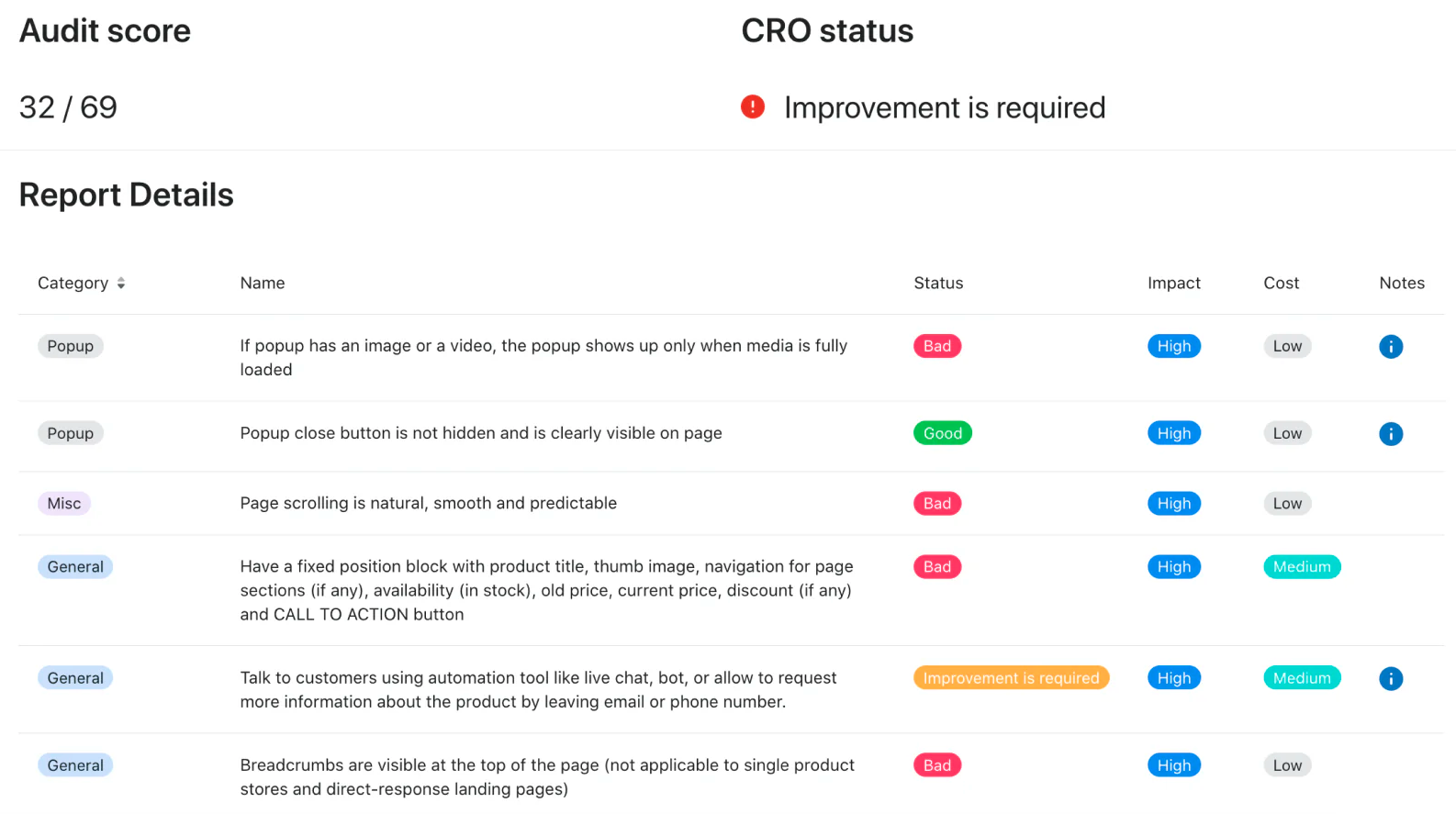Select the breadcrumbs visibility rule text
Image resolution: width=1456 pixels, height=814 pixels.
tap(547, 777)
